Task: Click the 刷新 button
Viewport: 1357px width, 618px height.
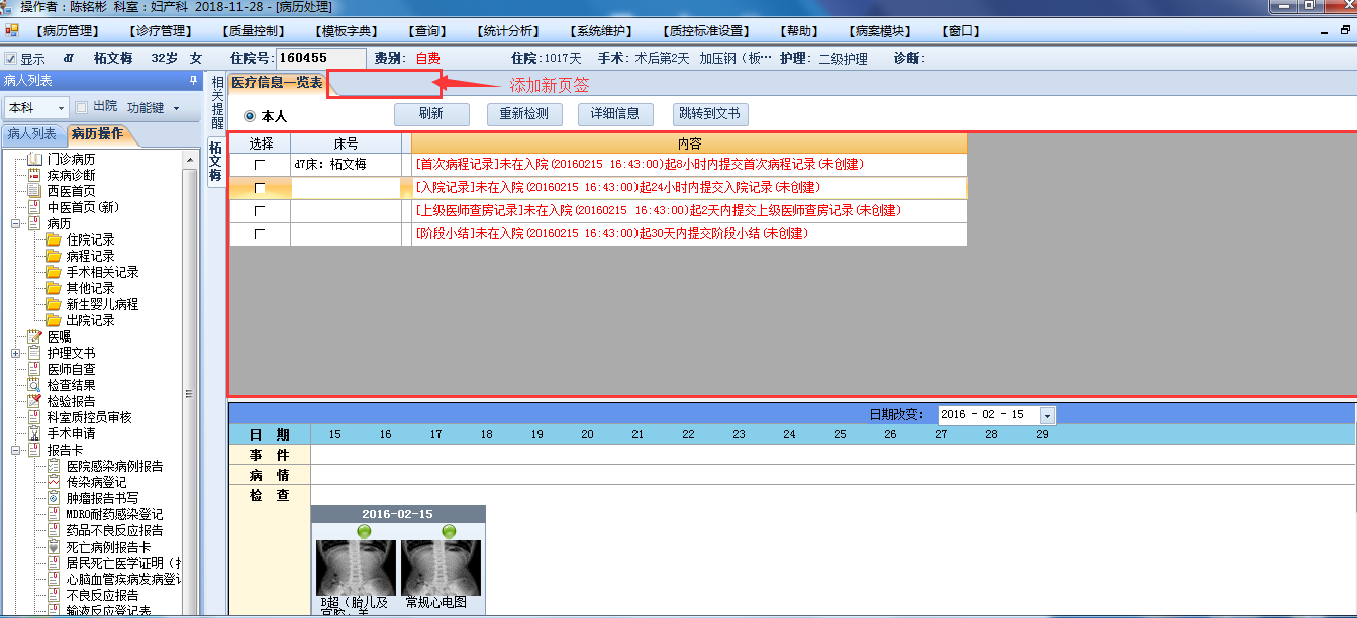Action: 431,114
